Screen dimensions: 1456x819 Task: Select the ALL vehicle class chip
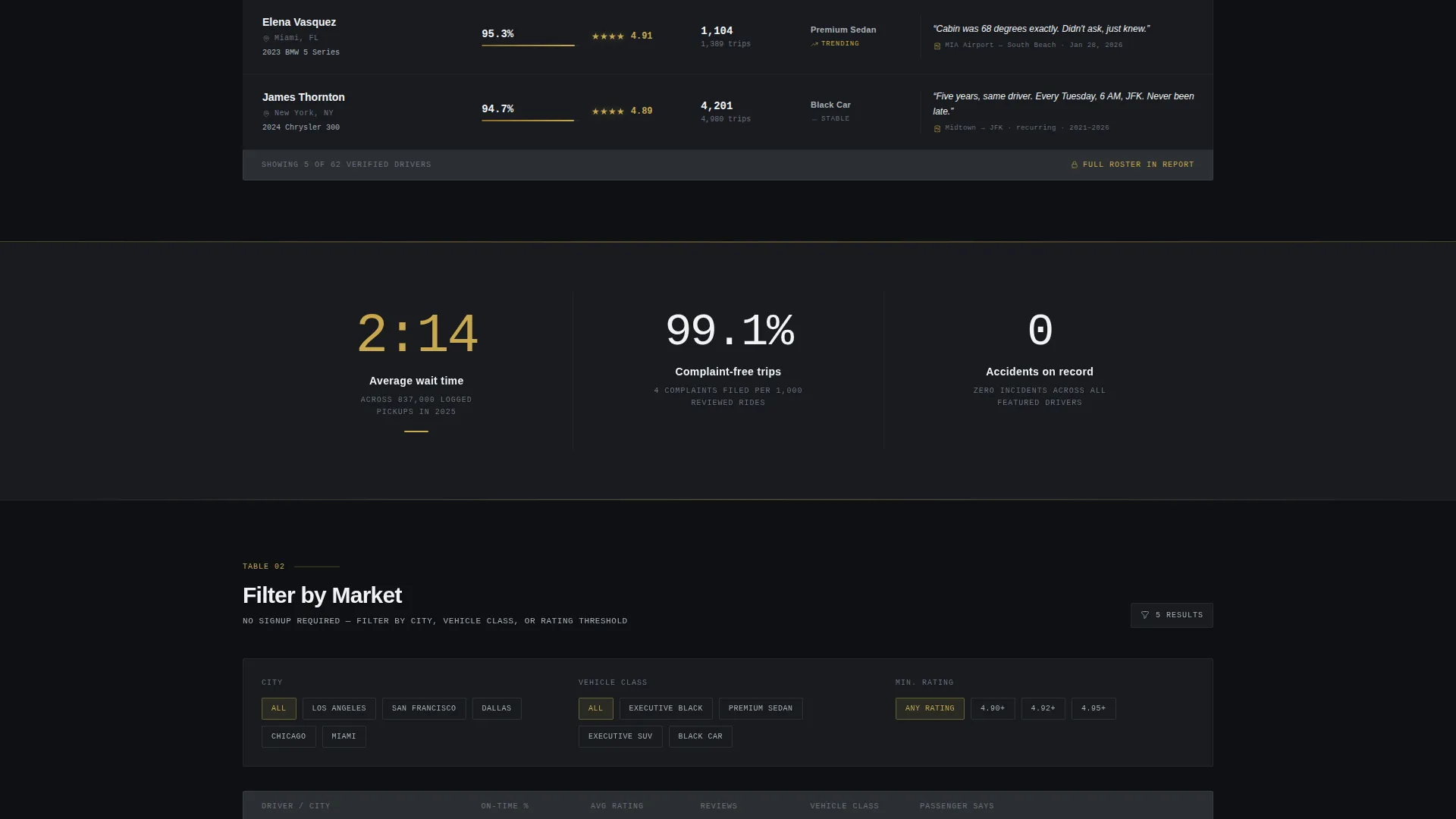596,709
